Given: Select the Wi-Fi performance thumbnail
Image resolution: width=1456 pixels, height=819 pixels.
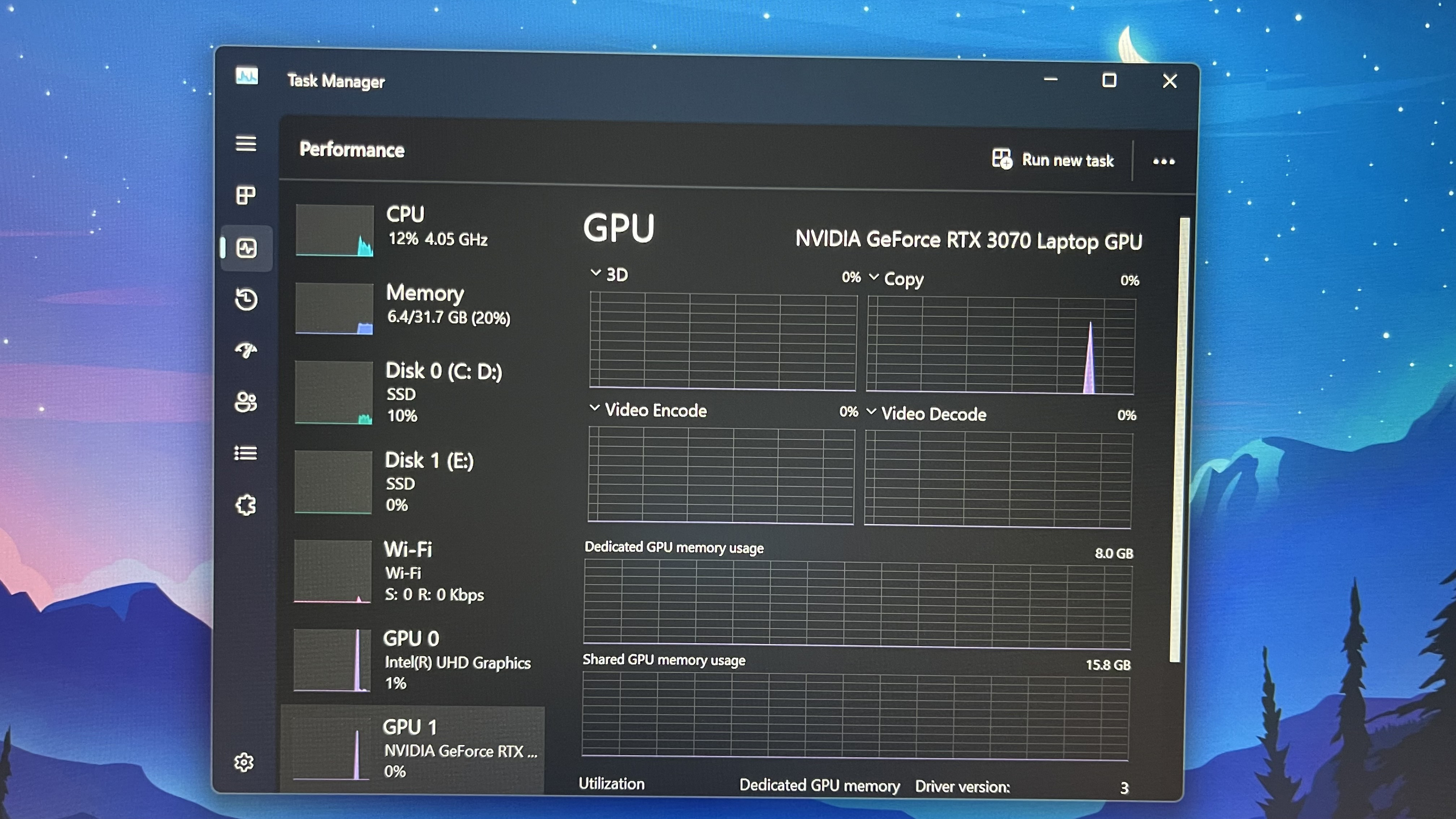Looking at the screenshot, I should click(333, 571).
